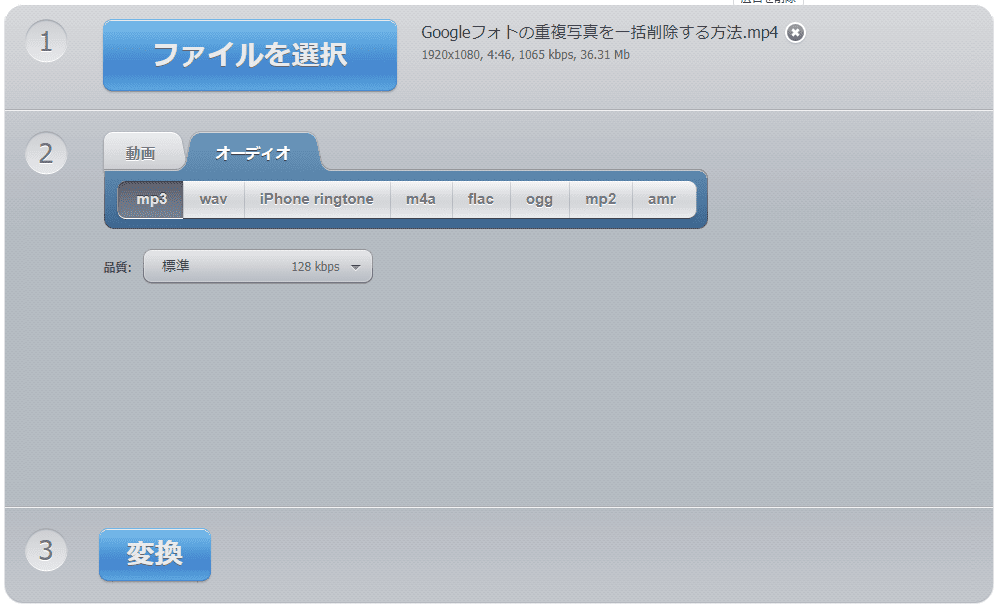1001x606 pixels.
Task: Select the ogg format
Action: (x=539, y=199)
